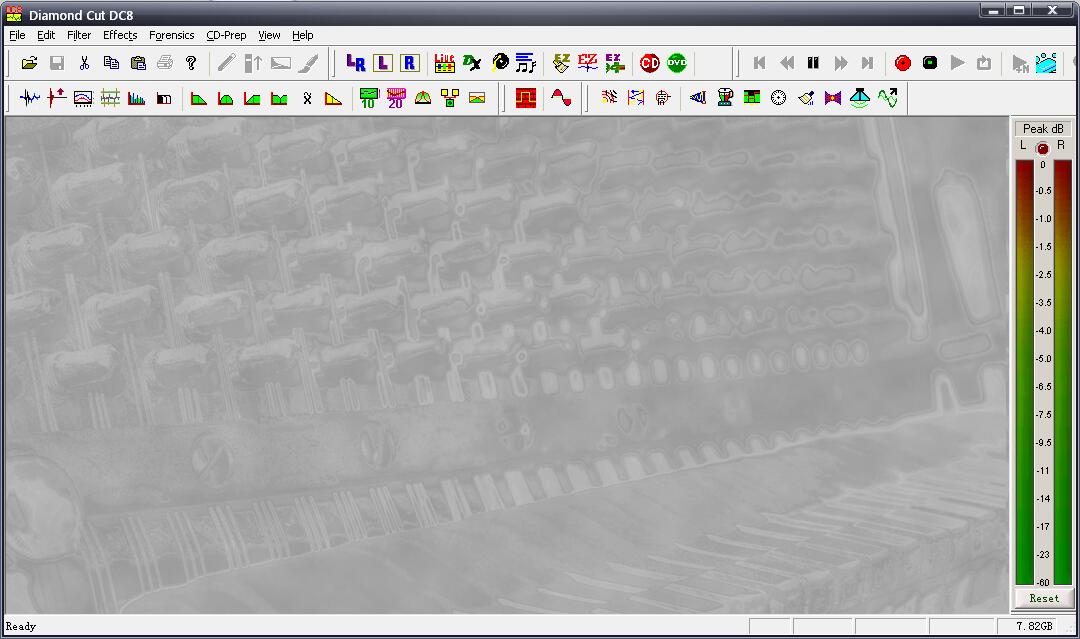Click the red spike with arrow icon
The width and height of the screenshot is (1080, 639).
coord(56,98)
